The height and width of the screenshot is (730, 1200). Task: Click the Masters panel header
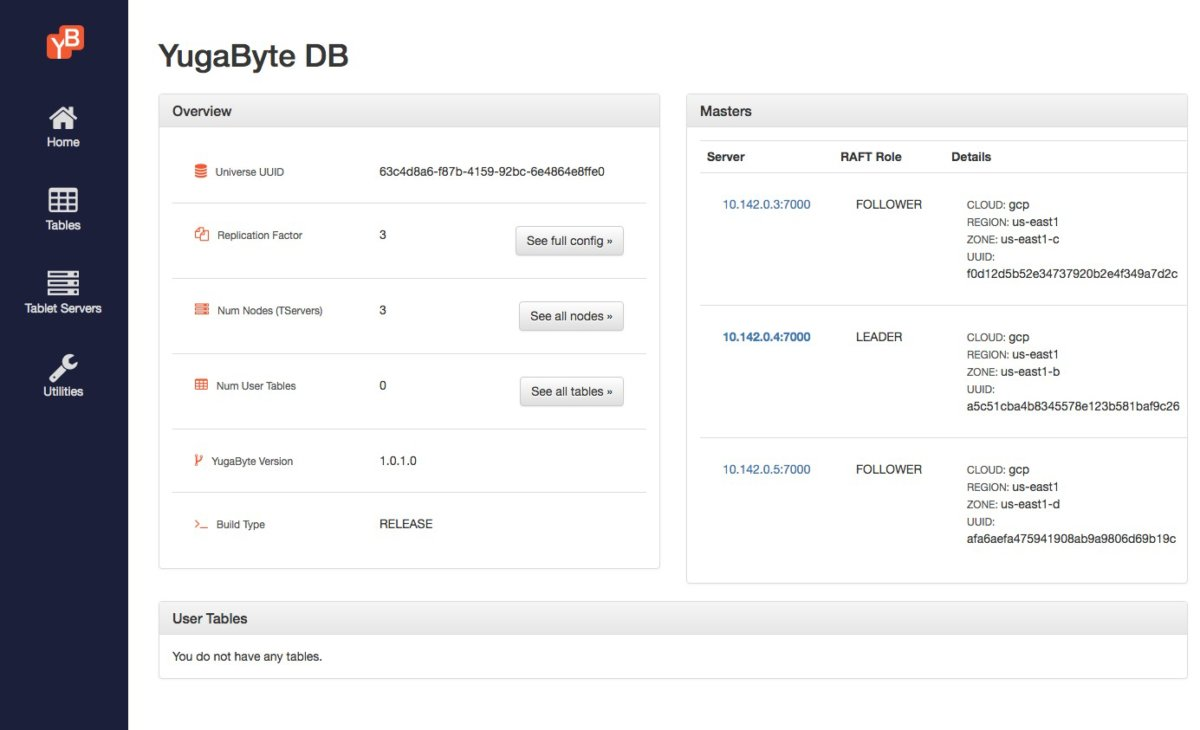tap(936, 111)
